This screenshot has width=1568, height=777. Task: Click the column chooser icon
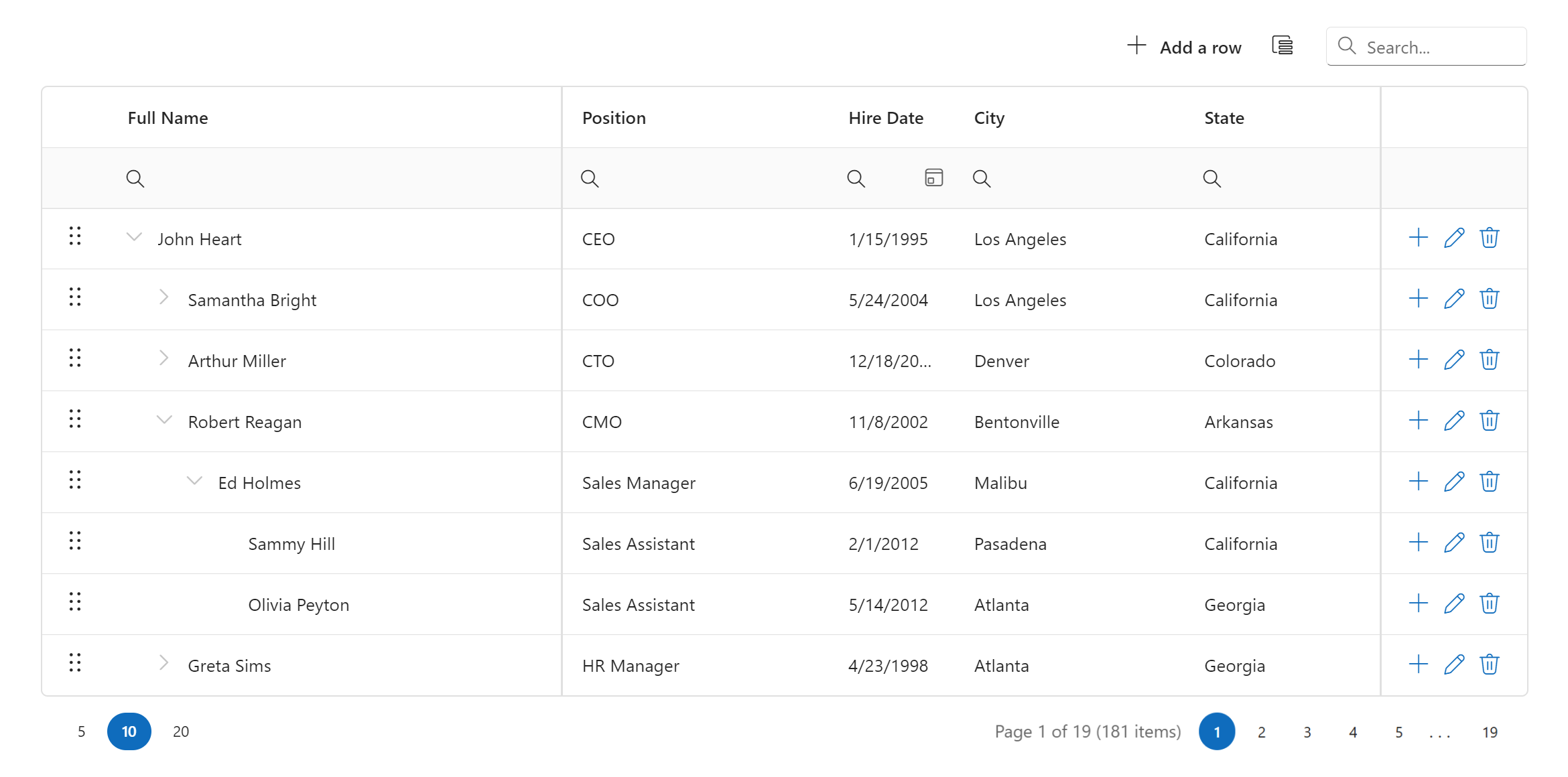click(x=1282, y=46)
